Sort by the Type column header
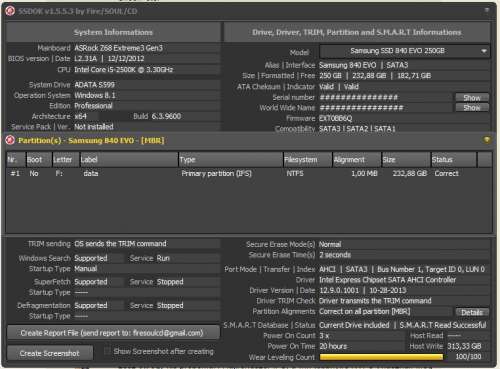This screenshot has height=369, width=500. click(x=231, y=160)
